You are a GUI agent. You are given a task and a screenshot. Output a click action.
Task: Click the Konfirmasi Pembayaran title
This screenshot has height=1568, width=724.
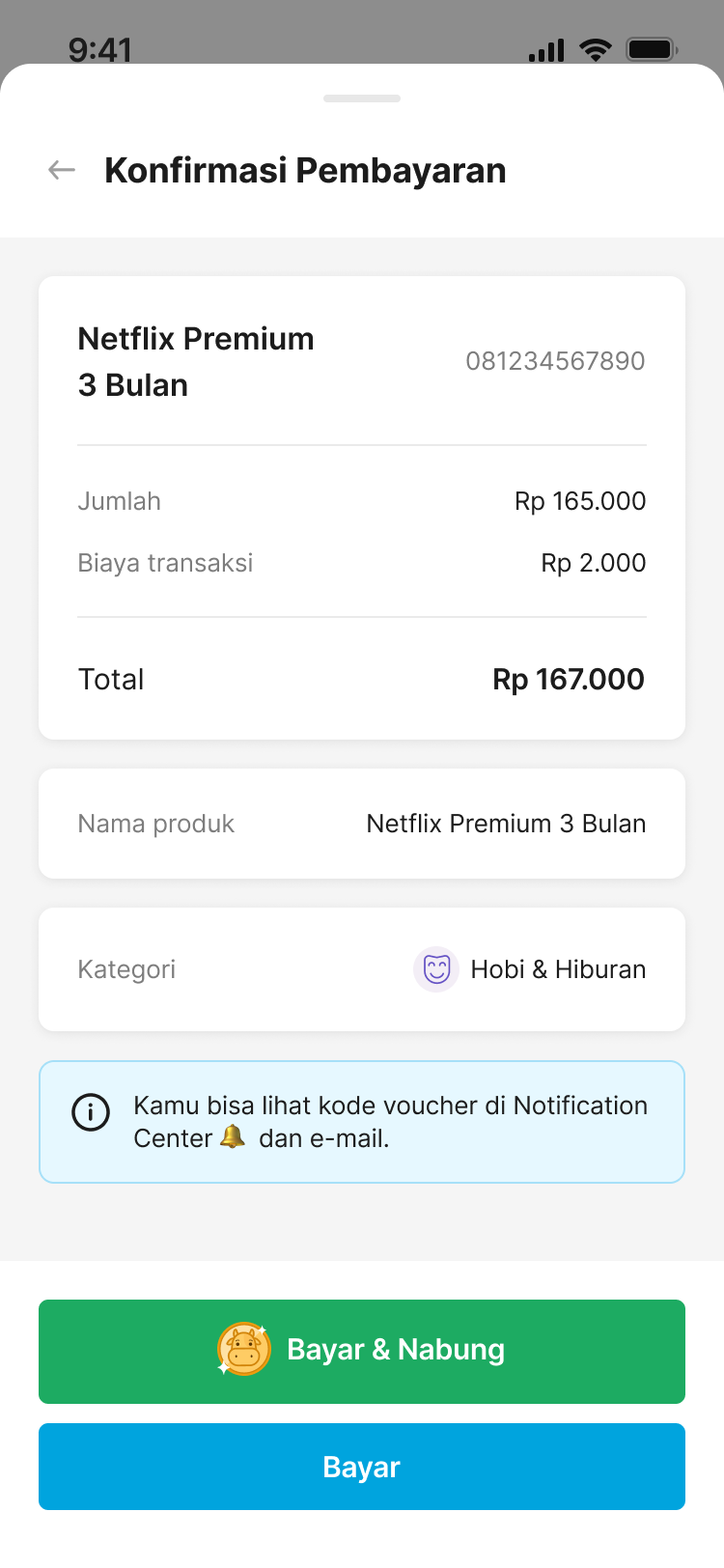tap(305, 171)
